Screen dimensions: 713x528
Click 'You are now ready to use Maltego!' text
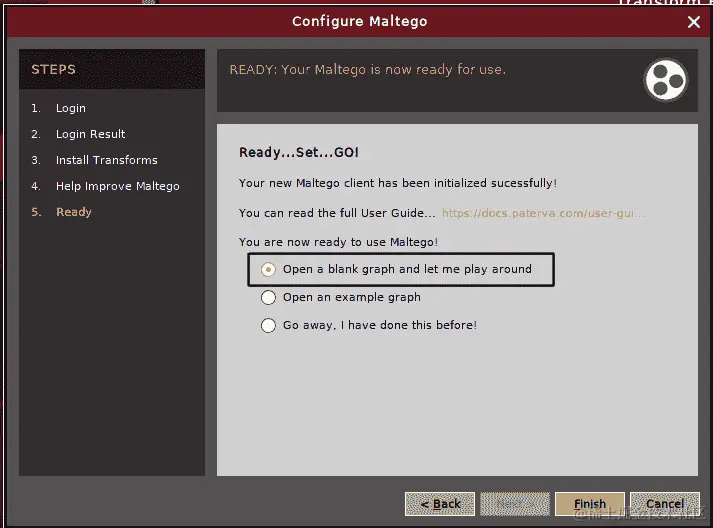(x=338, y=242)
